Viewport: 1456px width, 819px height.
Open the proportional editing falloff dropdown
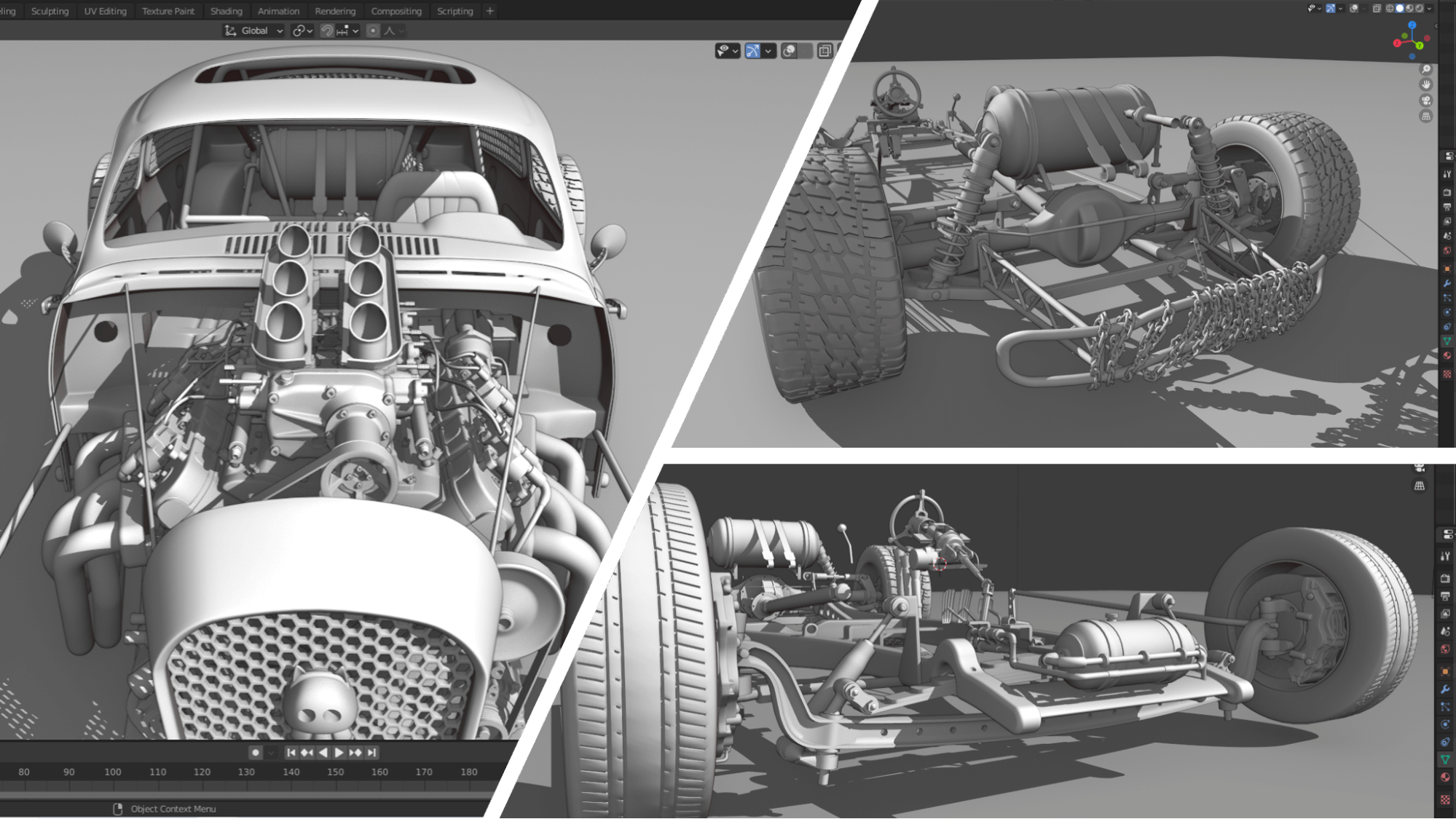[393, 31]
